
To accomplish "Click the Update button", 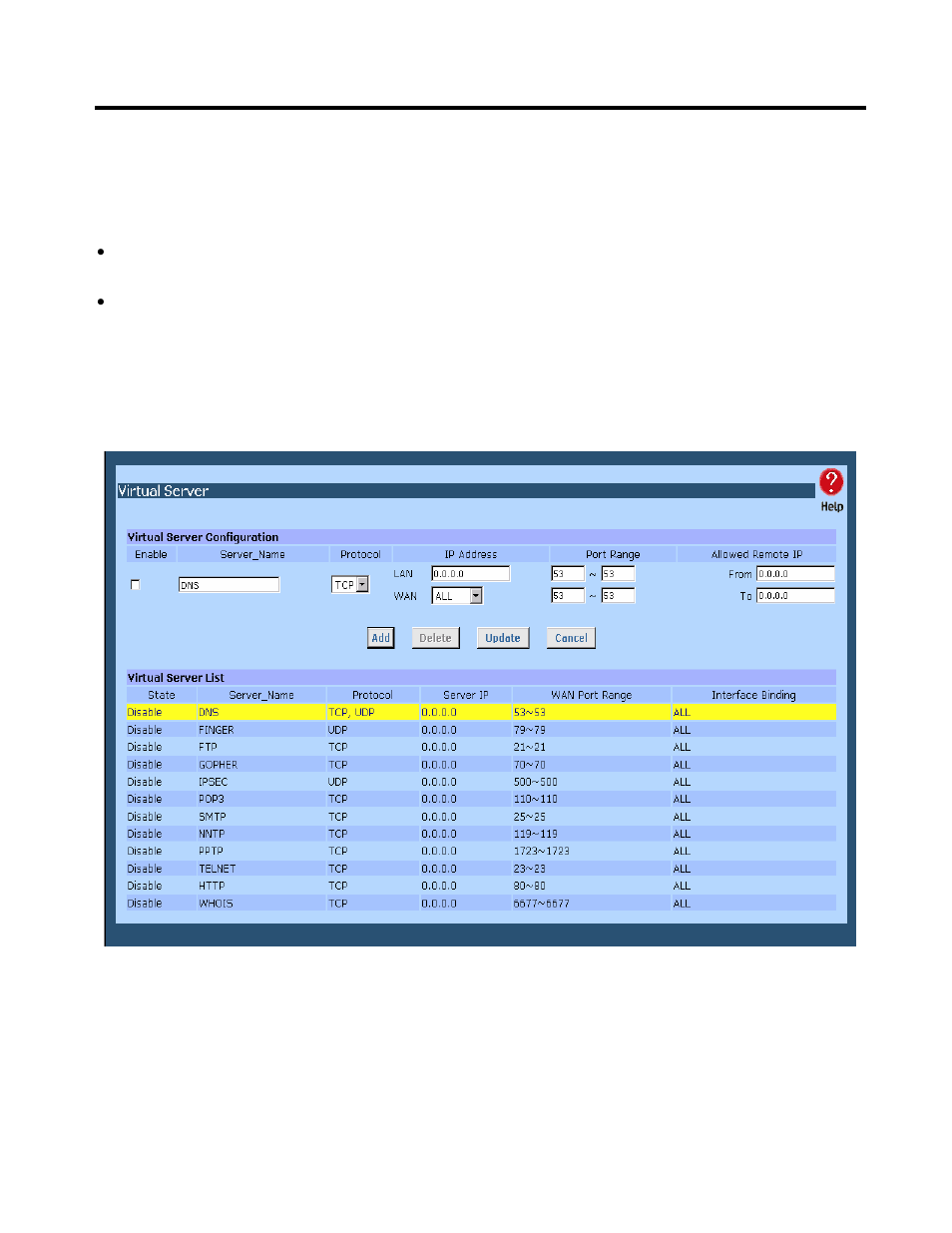I will click(x=503, y=638).
